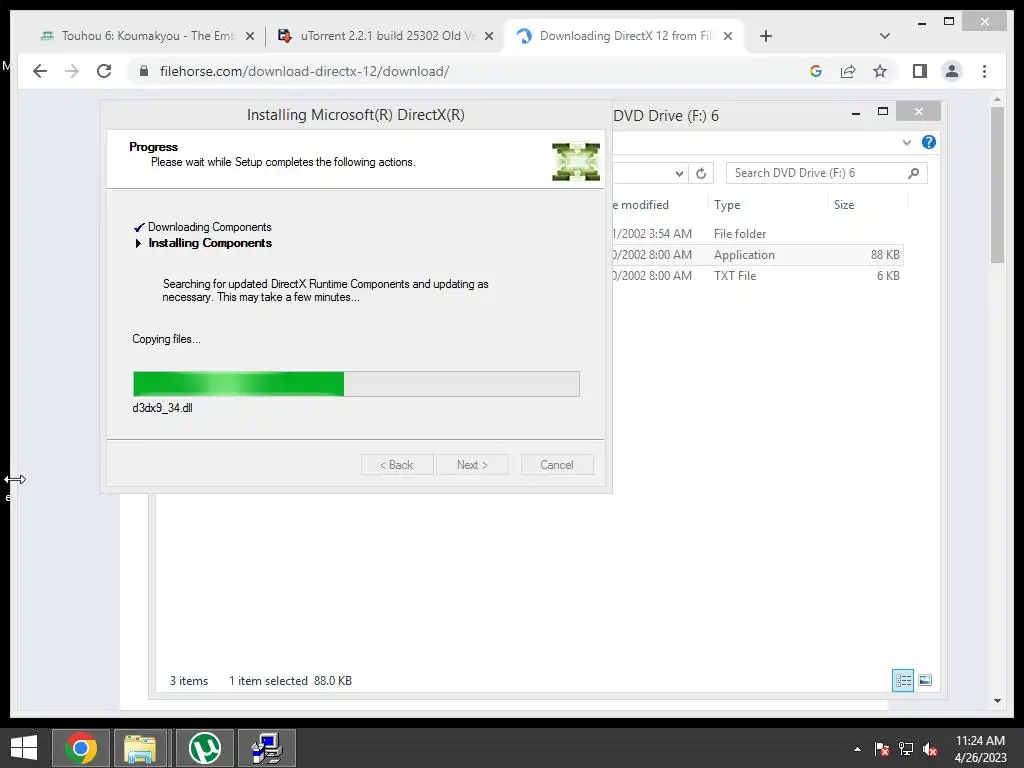This screenshot has width=1024, height=768.
Task: Open the Windows Start button
Action: 24,748
